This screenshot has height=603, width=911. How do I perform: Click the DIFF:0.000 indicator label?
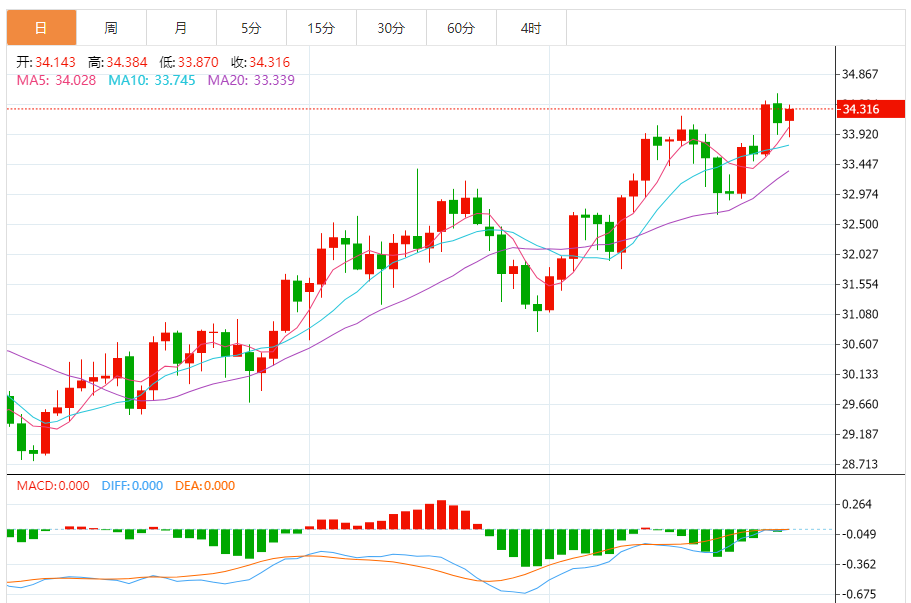(x=132, y=486)
